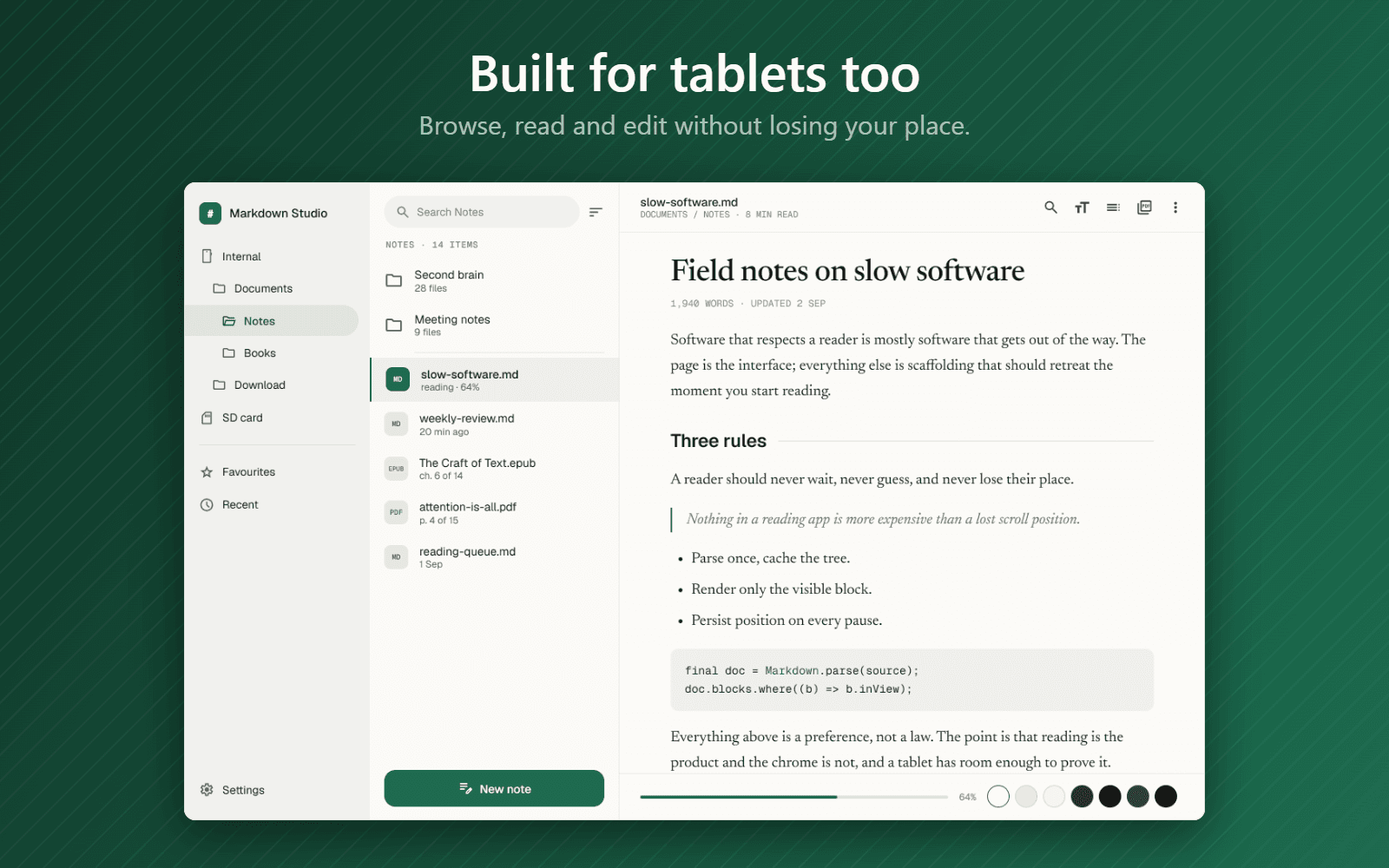
Task: Click the 'Render only the visible block' bullet
Action: pos(781,589)
